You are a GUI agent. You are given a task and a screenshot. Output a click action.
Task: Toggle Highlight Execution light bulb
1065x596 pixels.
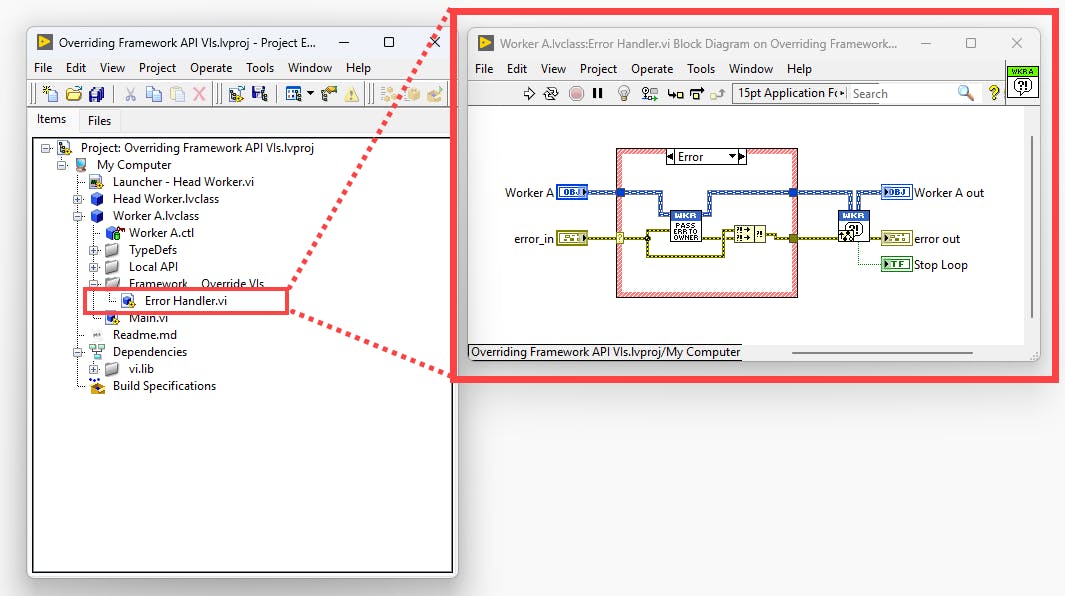tap(624, 93)
